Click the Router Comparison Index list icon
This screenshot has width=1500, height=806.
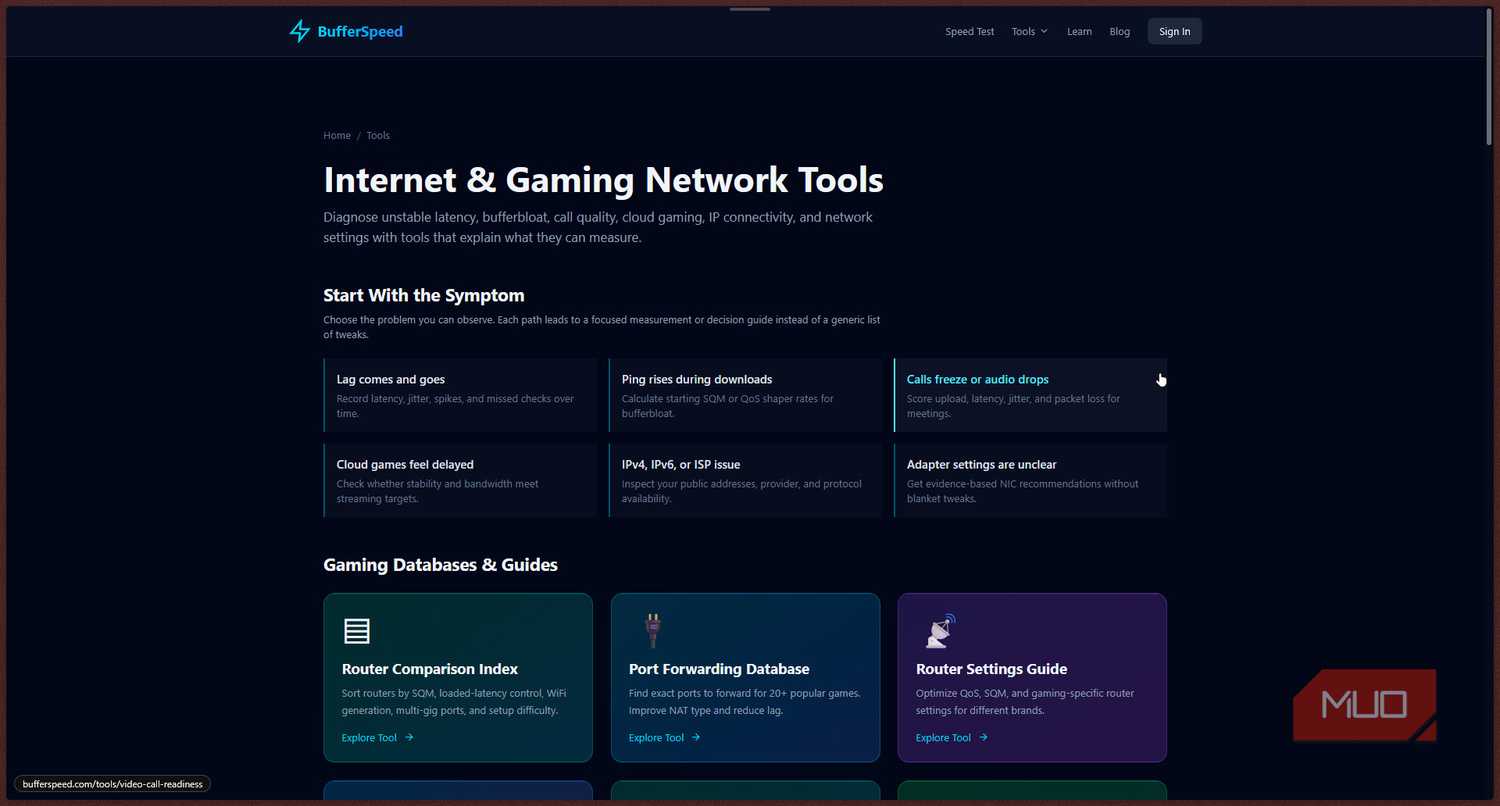click(x=357, y=631)
